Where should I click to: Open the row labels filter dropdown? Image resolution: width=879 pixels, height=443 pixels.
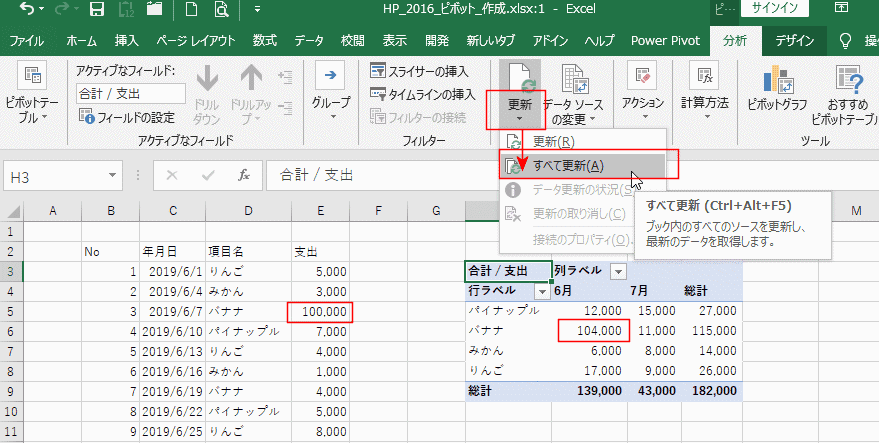click(542, 291)
